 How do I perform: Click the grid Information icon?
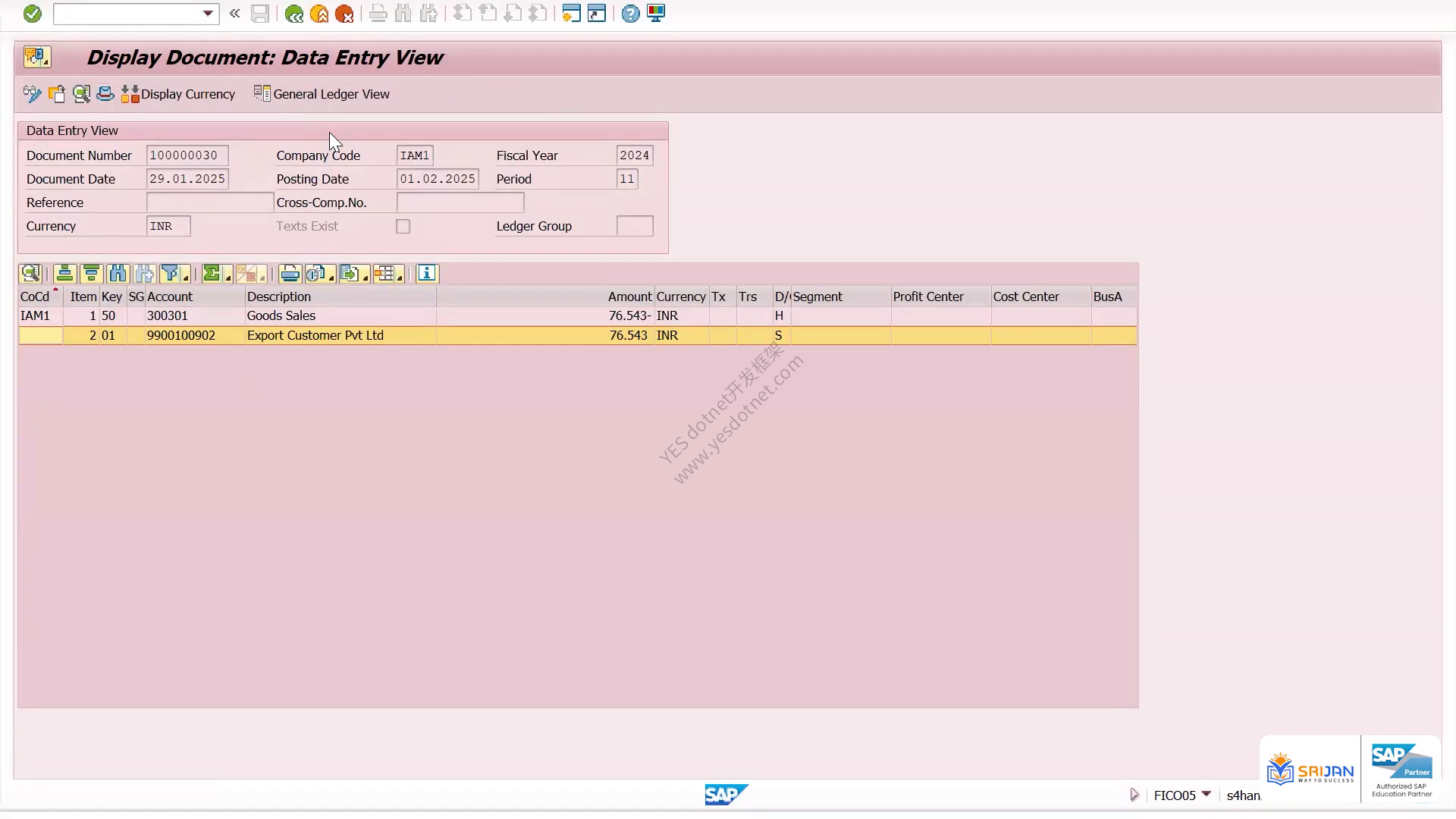pyautogui.click(x=427, y=274)
